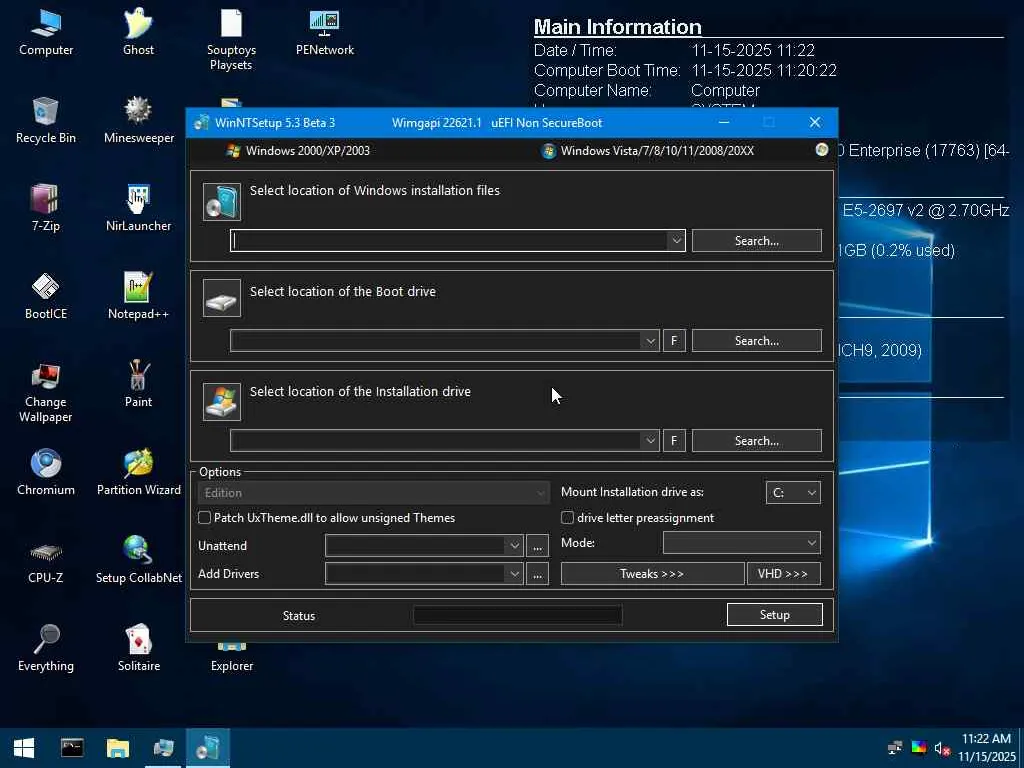Click the colorful display tray icon

click(x=919, y=748)
